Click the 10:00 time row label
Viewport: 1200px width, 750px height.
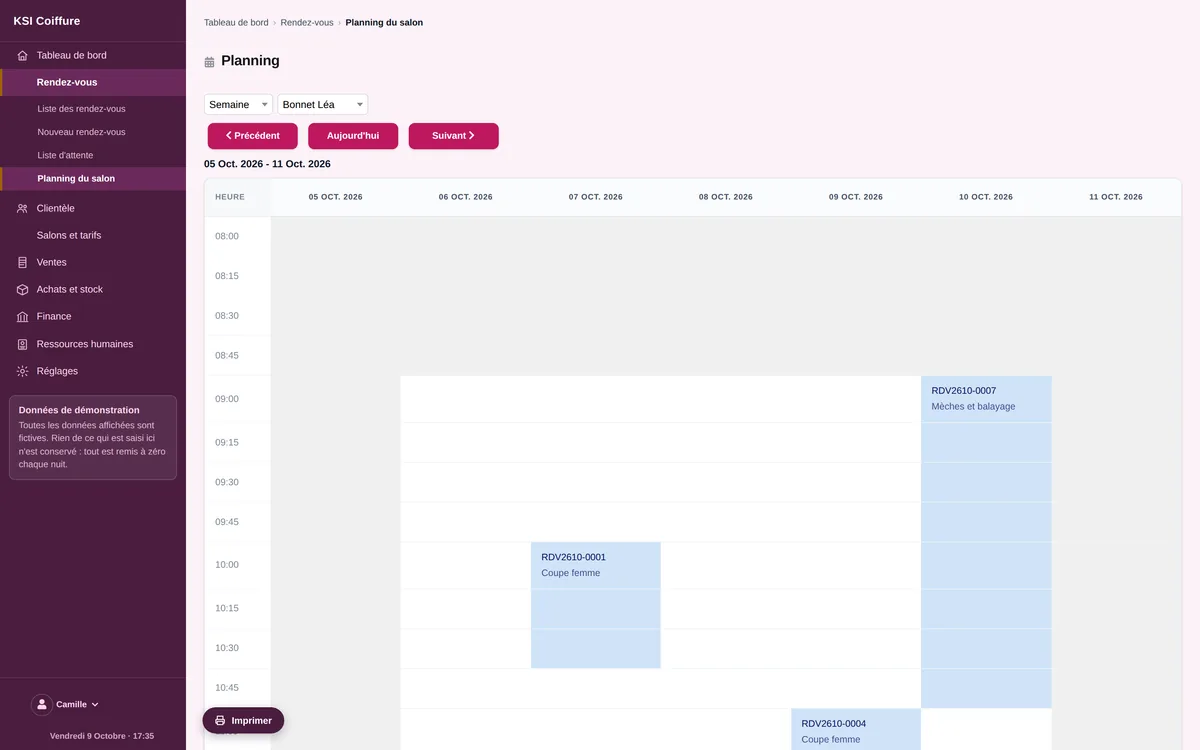(x=227, y=565)
